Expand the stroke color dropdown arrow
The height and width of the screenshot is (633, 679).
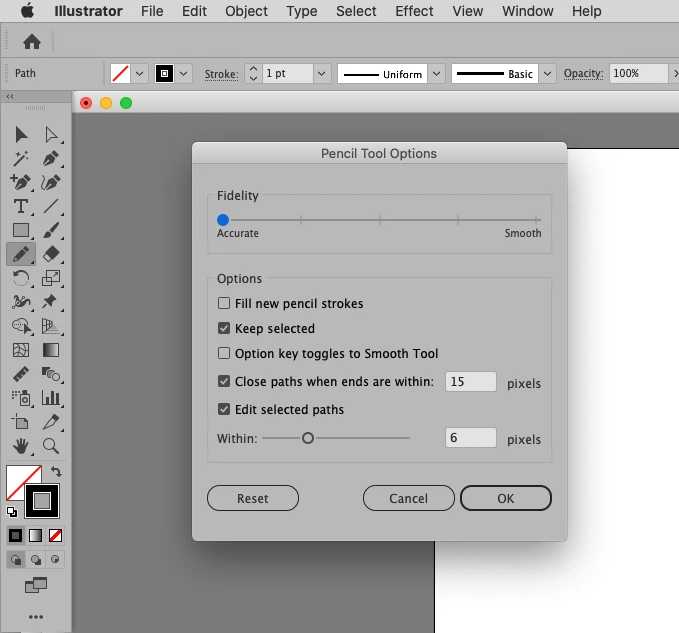click(x=184, y=74)
